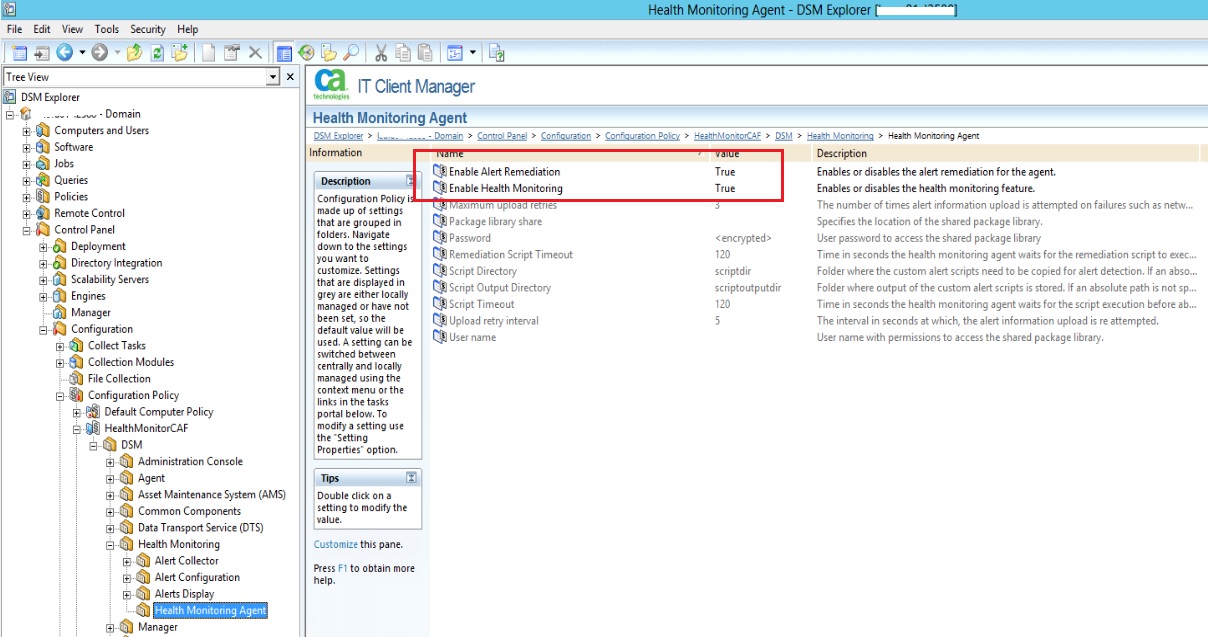
Task: Open the Back button history dropdown arrow
Action: [82, 52]
